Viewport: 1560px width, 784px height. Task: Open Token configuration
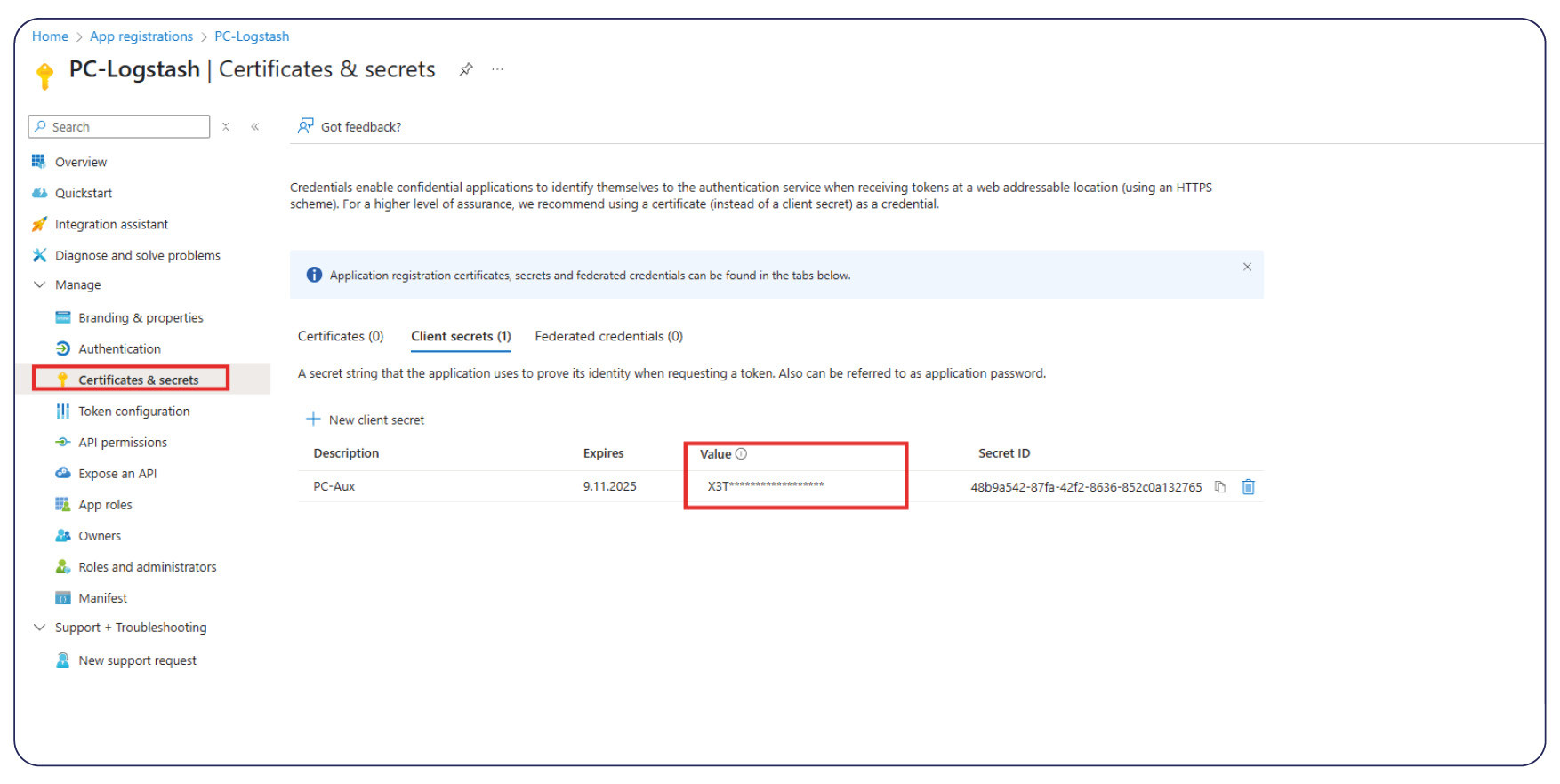coord(133,411)
